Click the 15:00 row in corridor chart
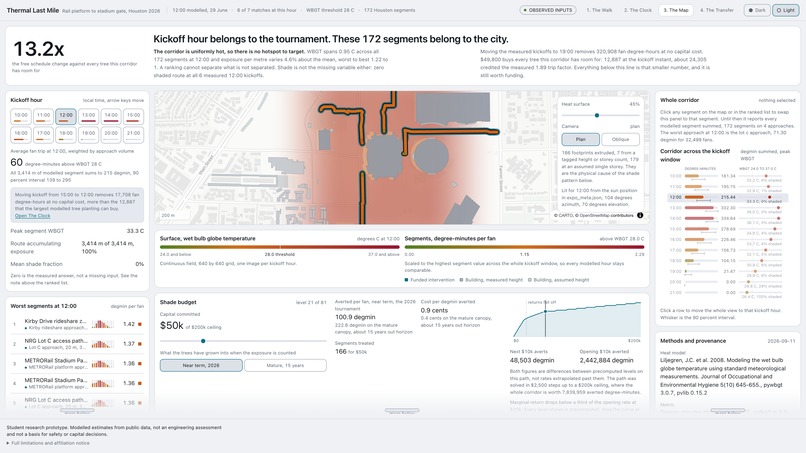 click(x=727, y=229)
